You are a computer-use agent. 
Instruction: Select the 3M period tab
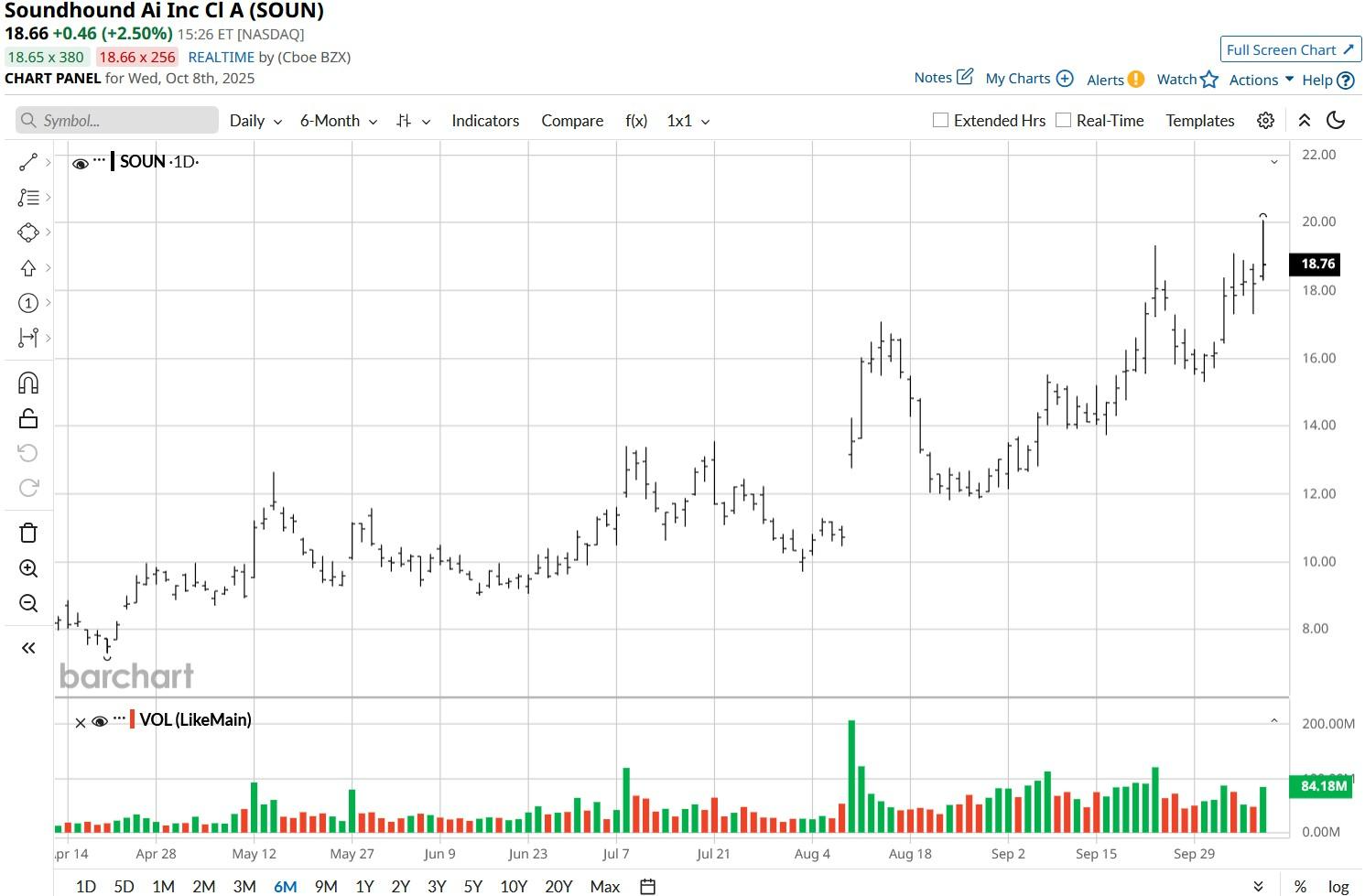[x=244, y=886]
